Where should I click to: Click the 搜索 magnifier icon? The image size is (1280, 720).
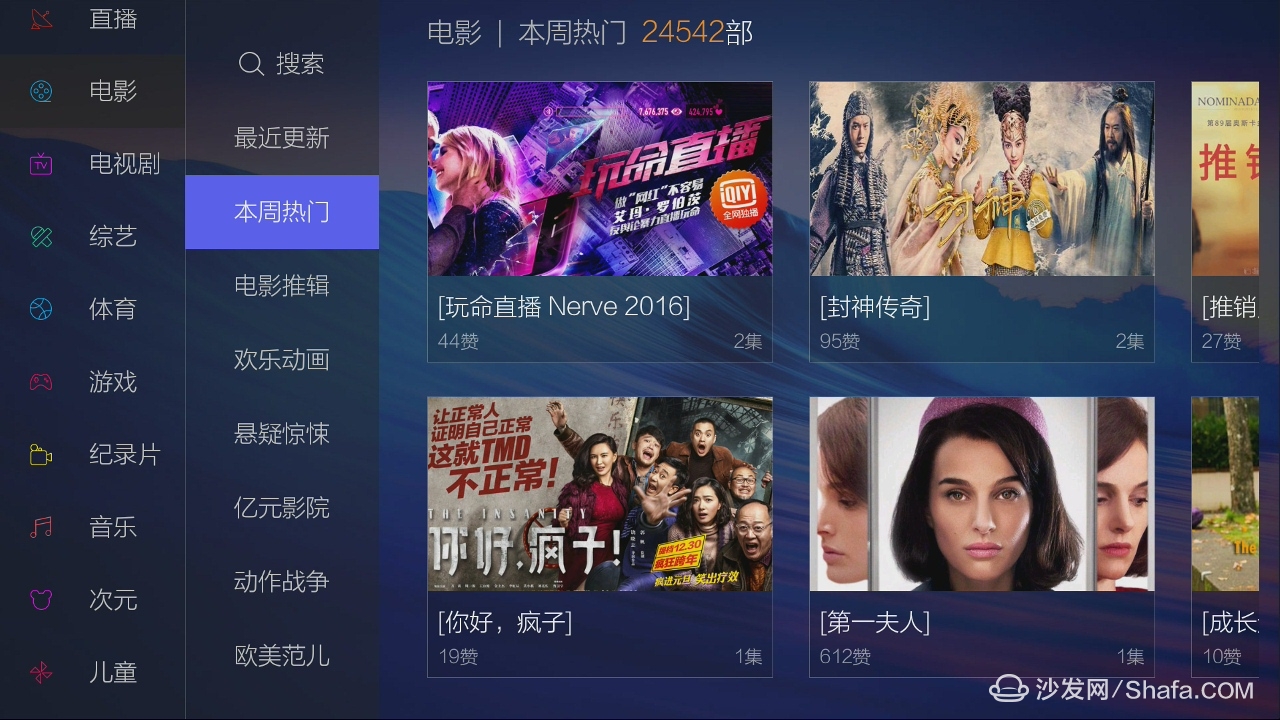[251, 64]
